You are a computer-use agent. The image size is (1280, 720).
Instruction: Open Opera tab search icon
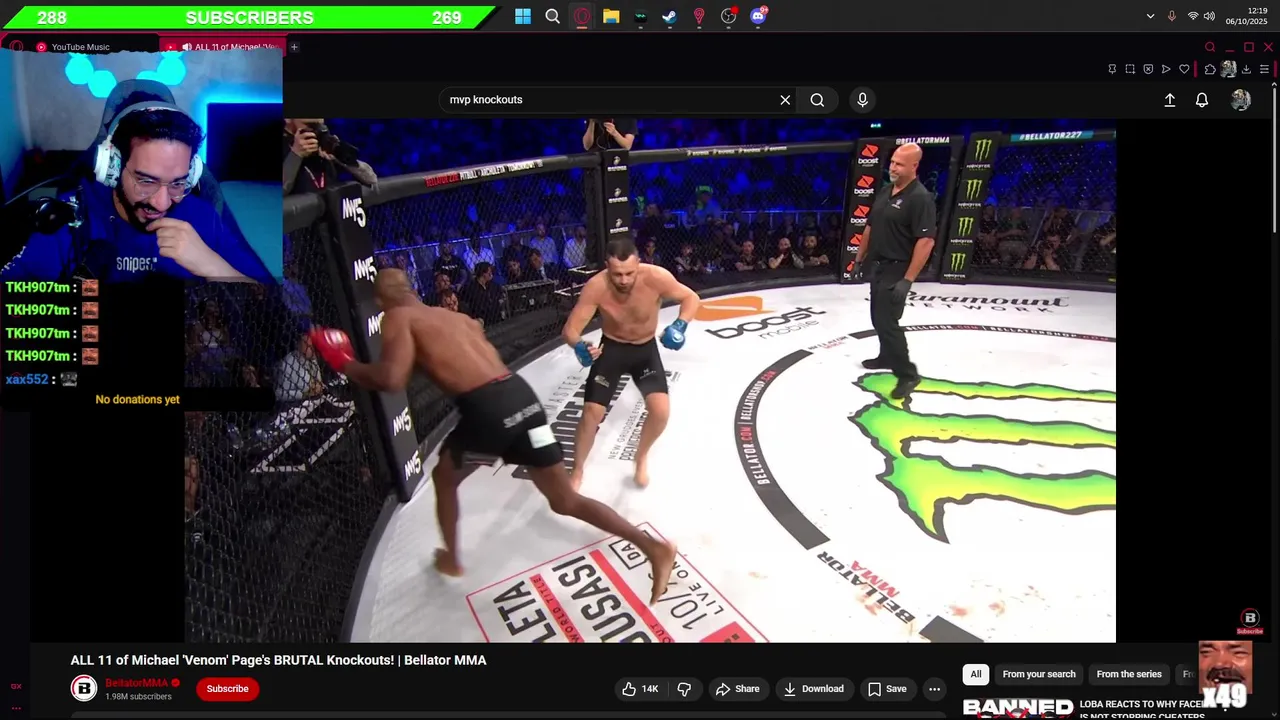[1210, 47]
